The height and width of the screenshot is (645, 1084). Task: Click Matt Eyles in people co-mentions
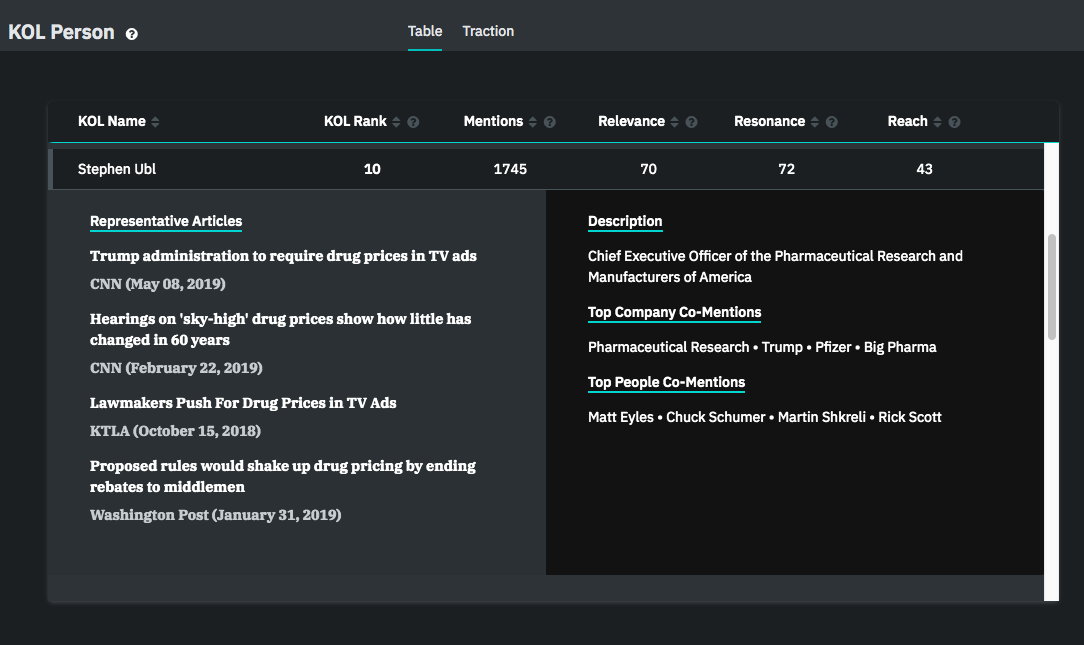621,417
